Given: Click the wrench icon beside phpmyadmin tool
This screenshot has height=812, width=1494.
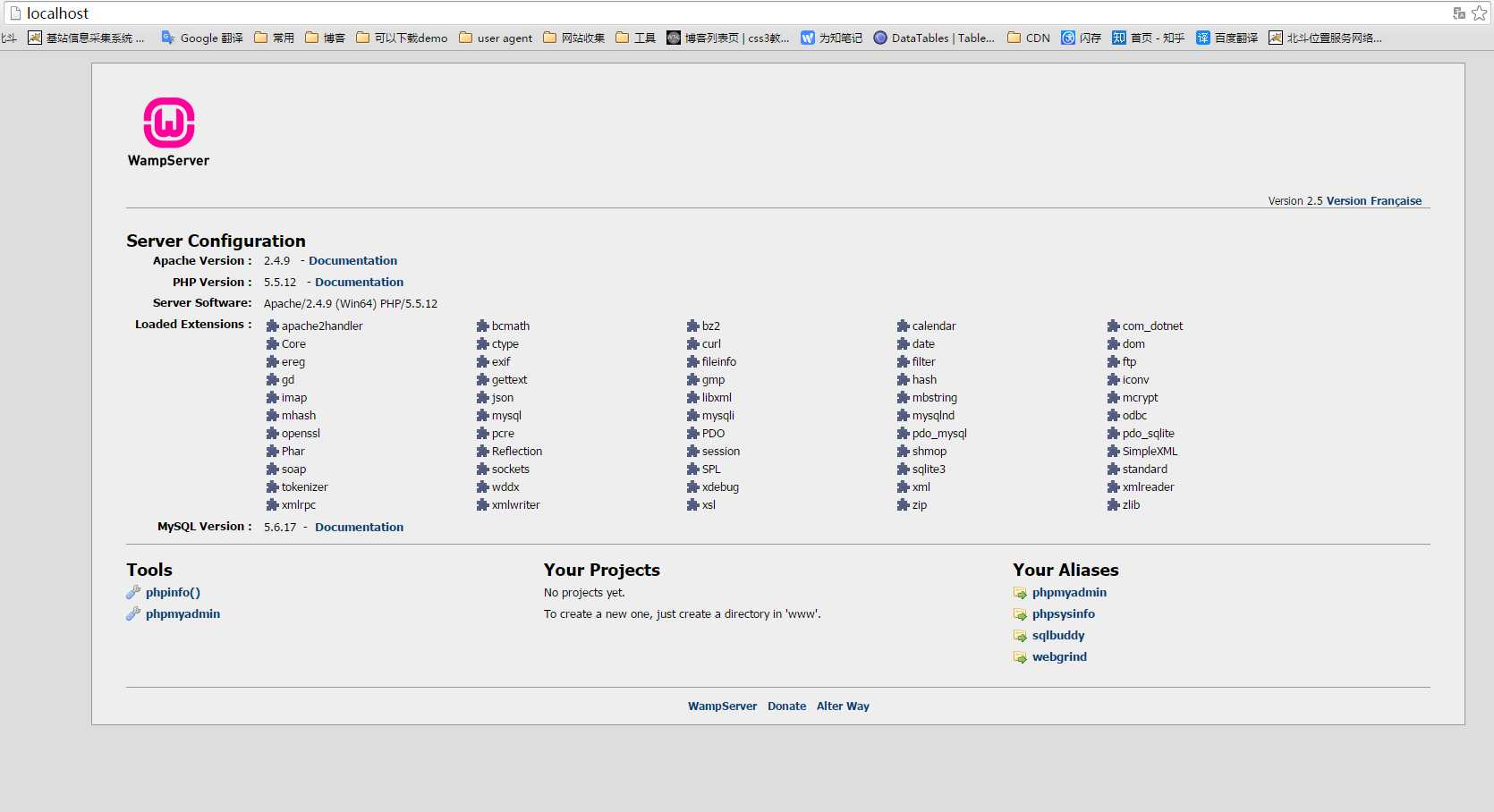Looking at the screenshot, I should (x=133, y=613).
